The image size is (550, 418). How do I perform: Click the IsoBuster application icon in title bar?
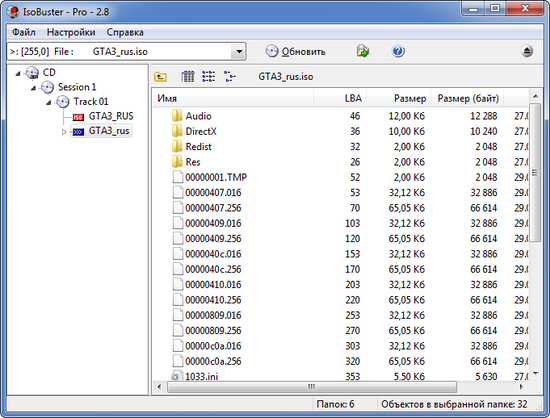click(13, 12)
